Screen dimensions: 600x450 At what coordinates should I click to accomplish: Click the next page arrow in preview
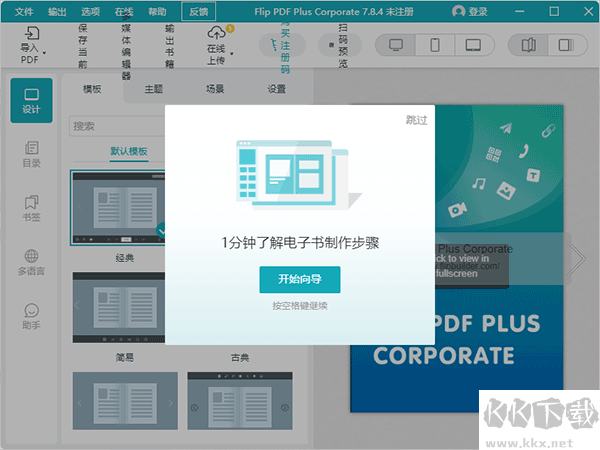(x=576, y=258)
